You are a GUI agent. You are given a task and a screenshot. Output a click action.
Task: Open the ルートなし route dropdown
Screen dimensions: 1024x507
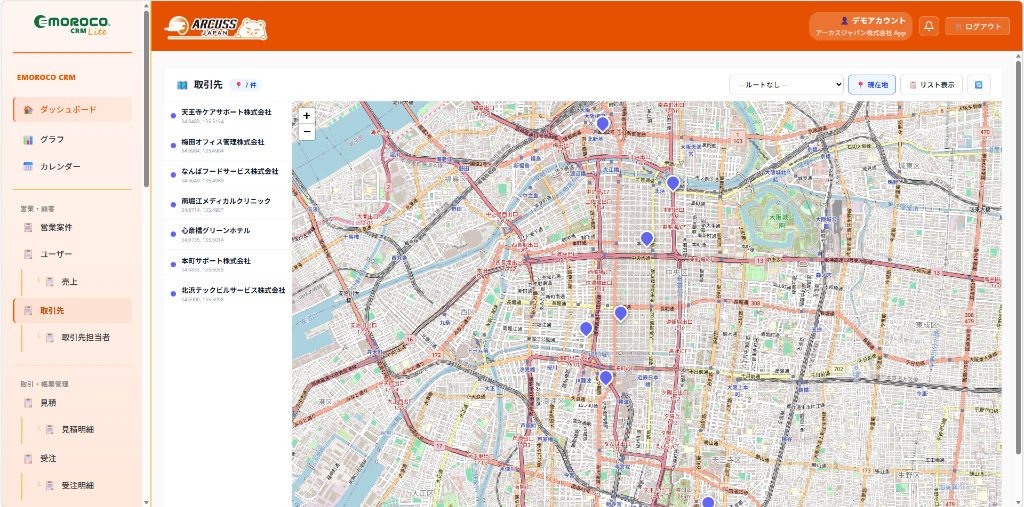(786, 84)
